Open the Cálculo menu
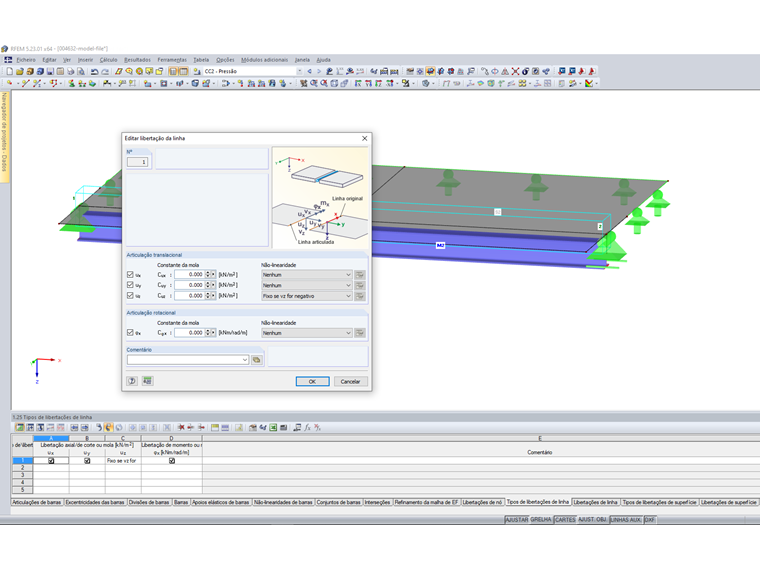Screen dimensions: 760x570 click(x=109, y=60)
